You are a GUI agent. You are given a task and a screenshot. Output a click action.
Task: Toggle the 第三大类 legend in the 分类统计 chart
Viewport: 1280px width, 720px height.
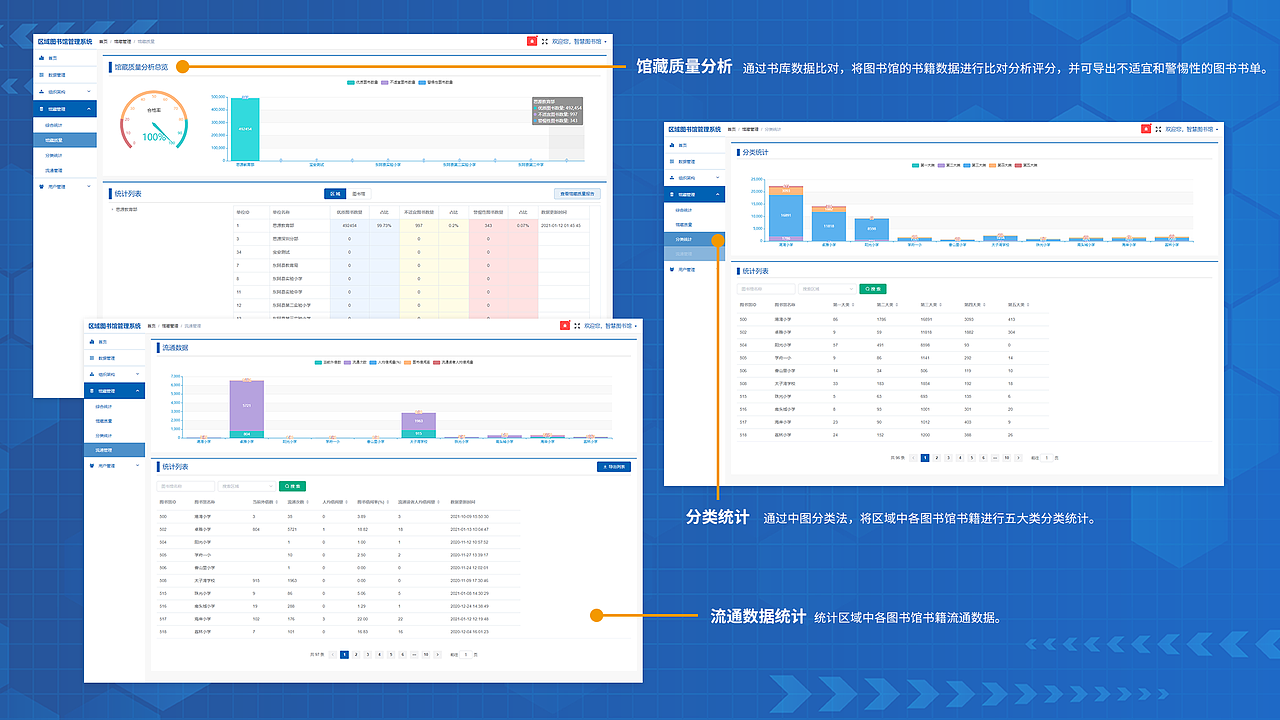974,165
